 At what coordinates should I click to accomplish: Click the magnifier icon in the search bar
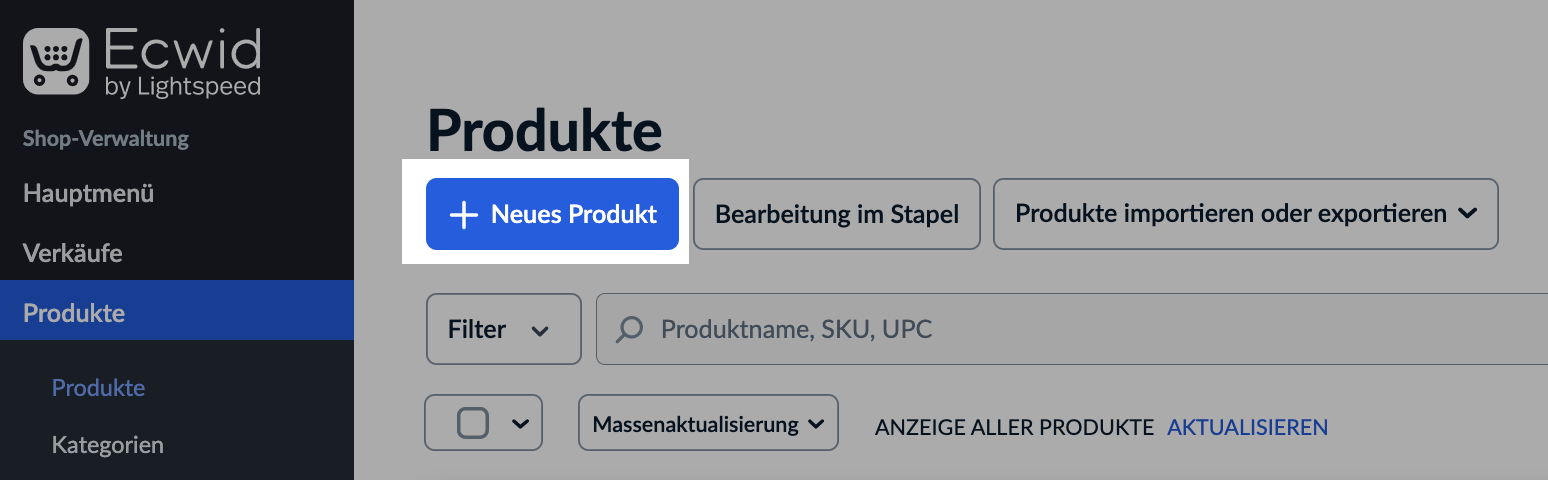pyautogui.click(x=629, y=329)
